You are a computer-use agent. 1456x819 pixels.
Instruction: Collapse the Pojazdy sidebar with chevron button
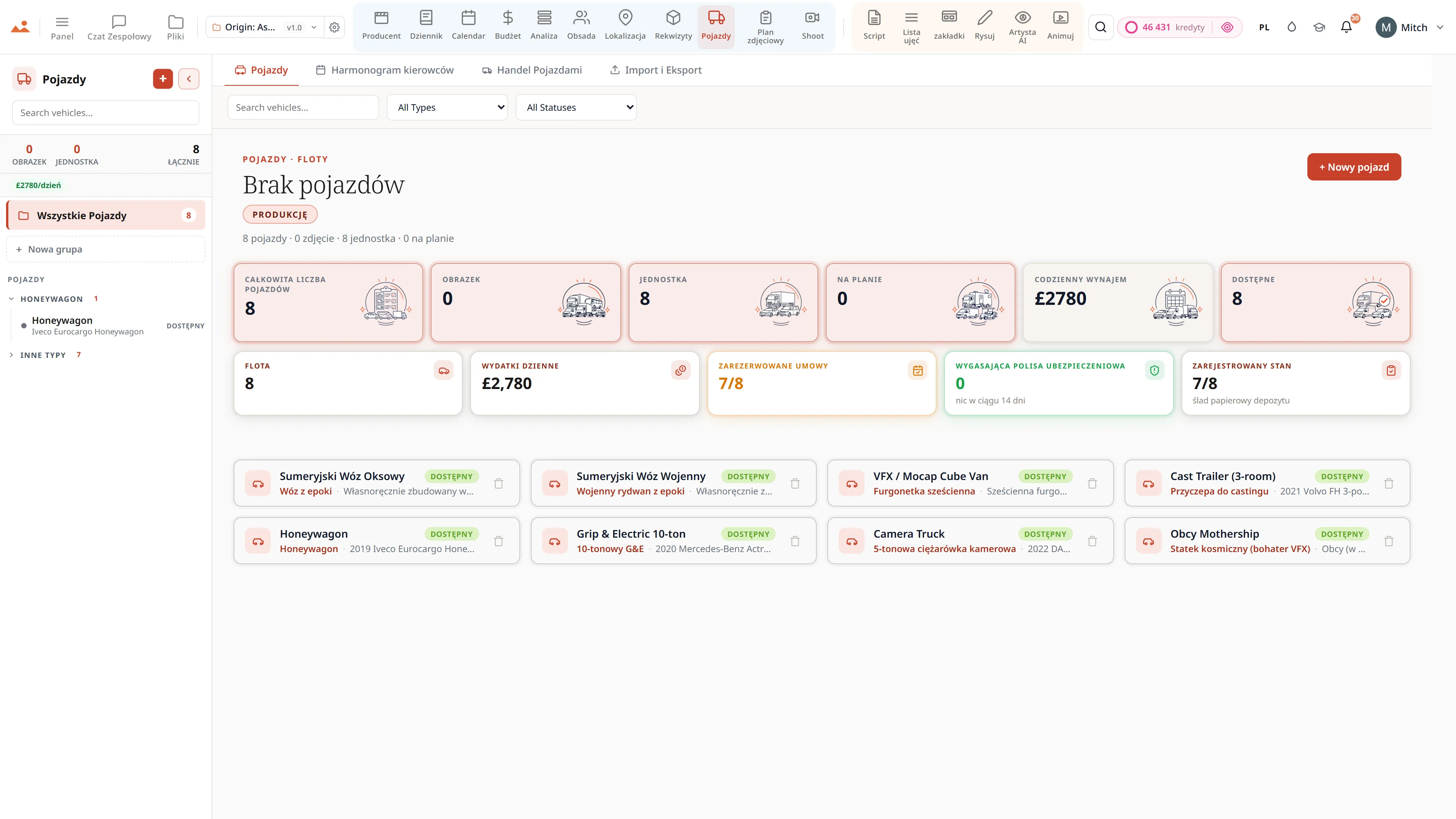pyautogui.click(x=189, y=78)
